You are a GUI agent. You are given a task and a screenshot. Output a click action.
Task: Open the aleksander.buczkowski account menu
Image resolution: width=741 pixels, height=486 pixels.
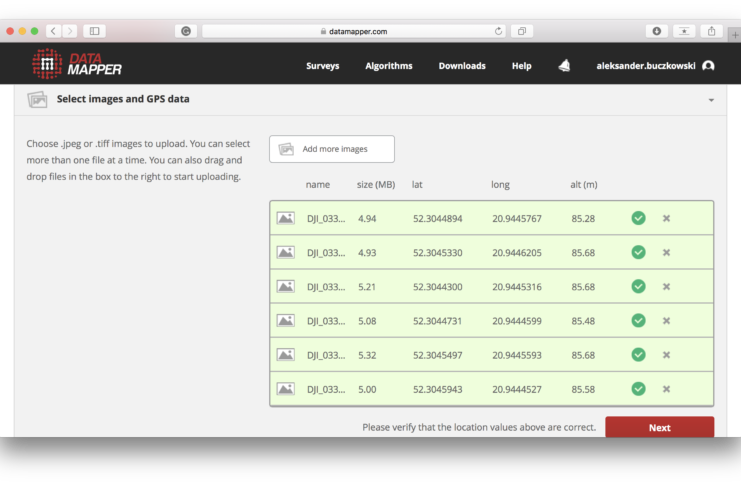point(645,66)
